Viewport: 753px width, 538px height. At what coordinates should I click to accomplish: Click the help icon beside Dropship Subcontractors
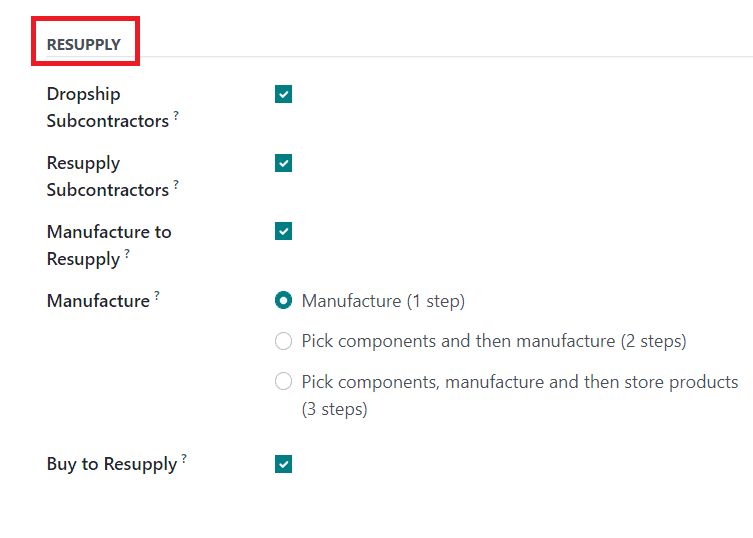(176, 116)
